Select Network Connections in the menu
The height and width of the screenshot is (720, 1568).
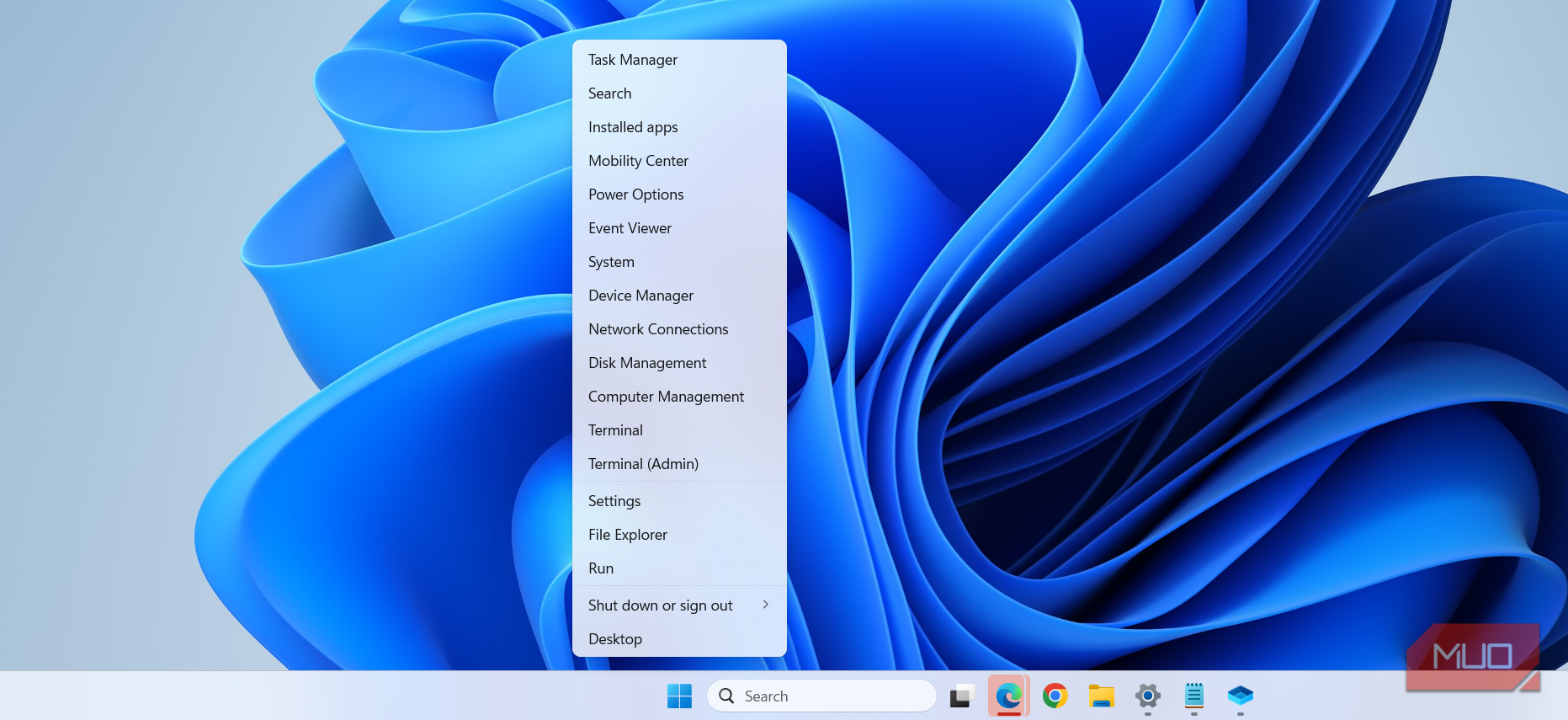coord(679,329)
